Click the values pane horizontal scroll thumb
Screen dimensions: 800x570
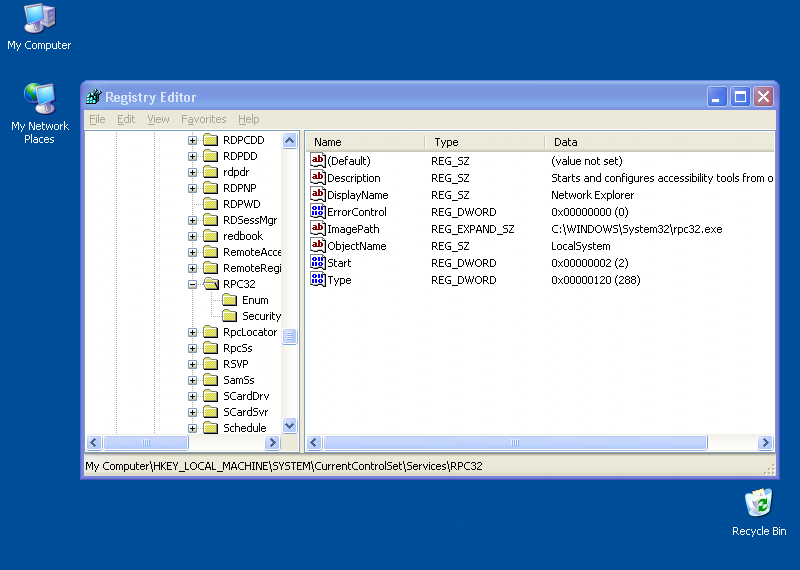pyautogui.click(x=515, y=442)
